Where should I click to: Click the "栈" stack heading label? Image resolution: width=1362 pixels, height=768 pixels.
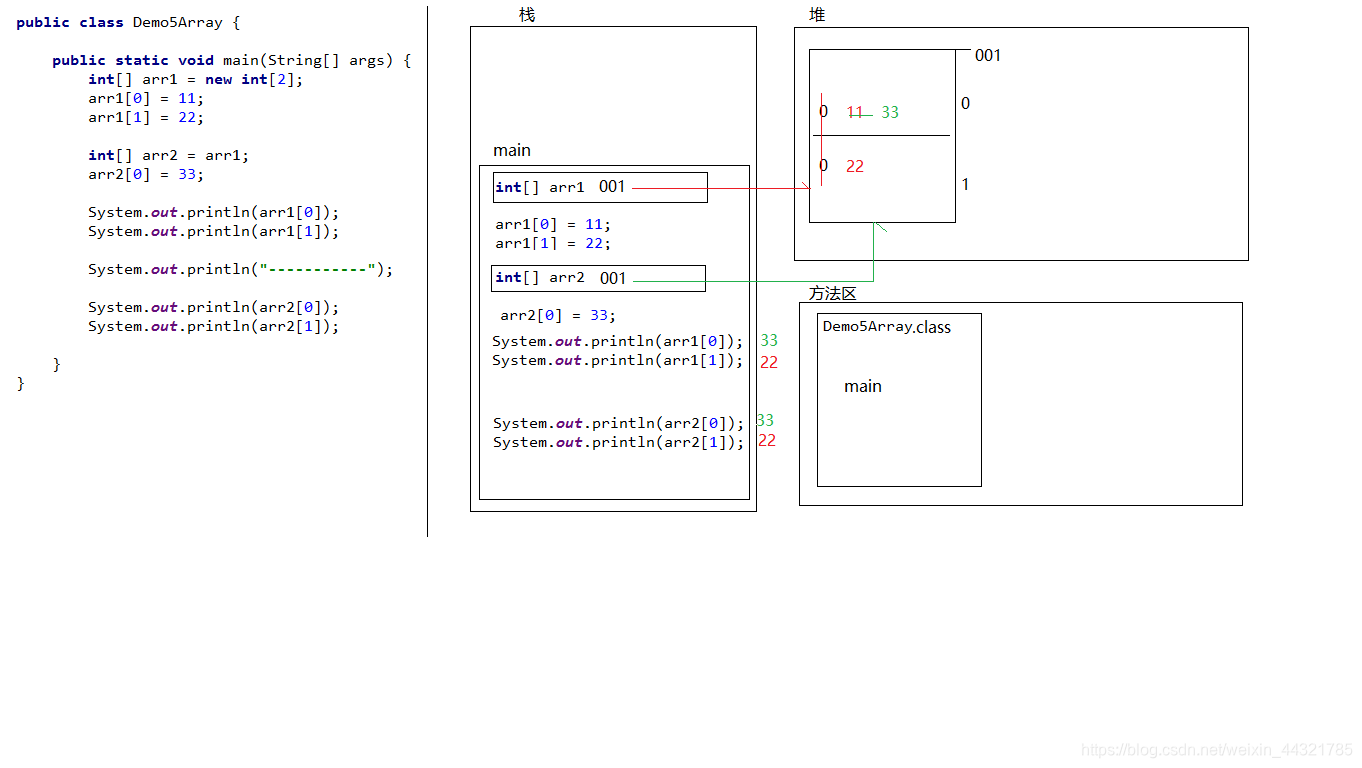click(527, 15)
